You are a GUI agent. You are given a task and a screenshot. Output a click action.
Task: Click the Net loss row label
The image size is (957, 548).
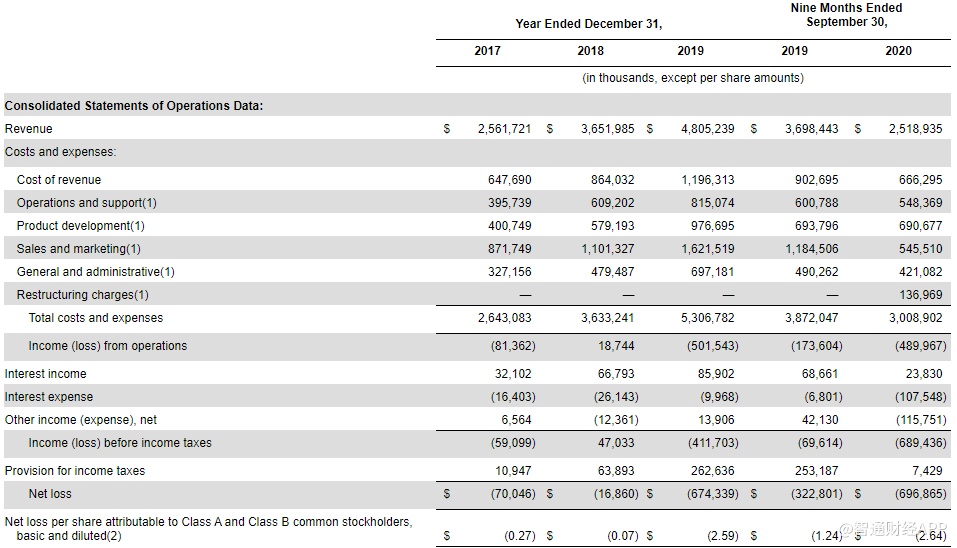[50, 494]
